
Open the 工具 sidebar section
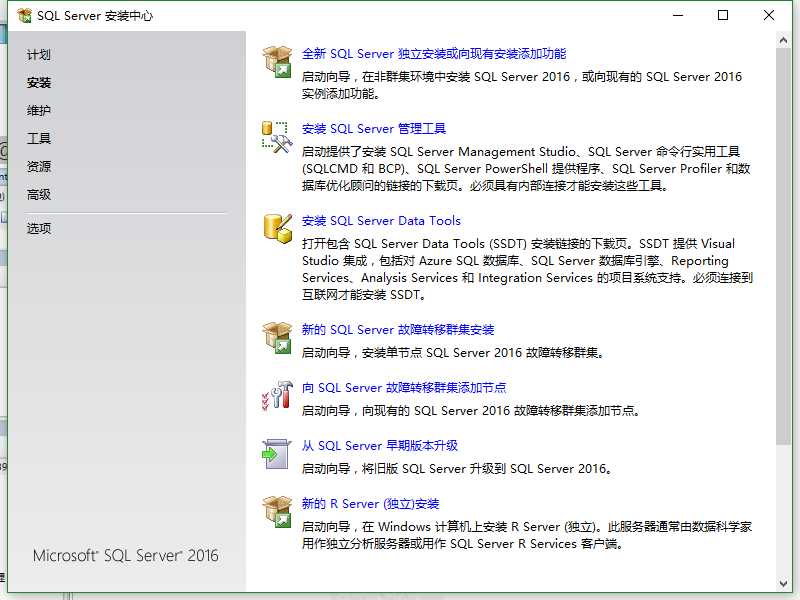39,138
